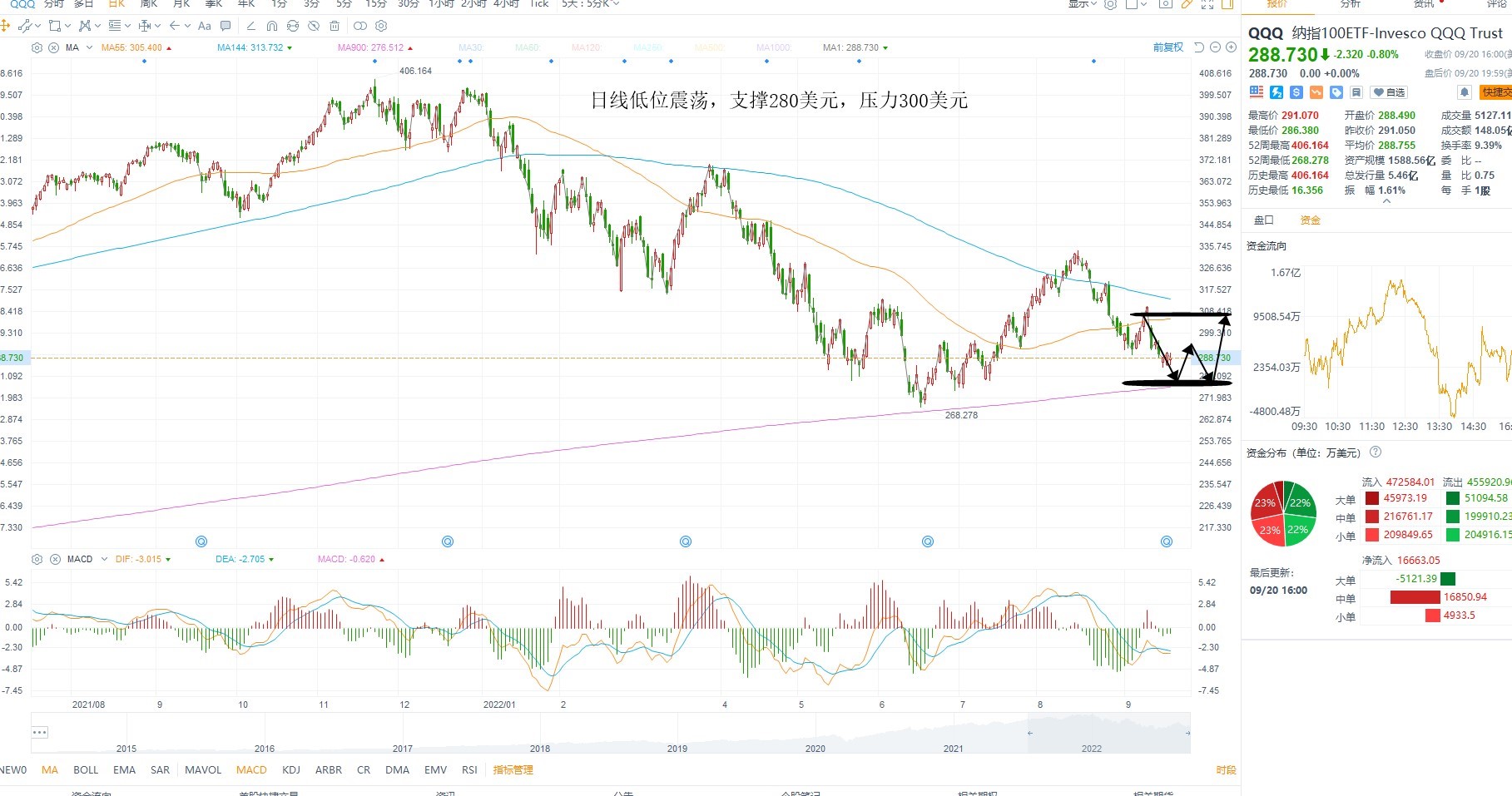
Task: Select the rectangle shape drawing tool
Action: [x=55, y=26]
